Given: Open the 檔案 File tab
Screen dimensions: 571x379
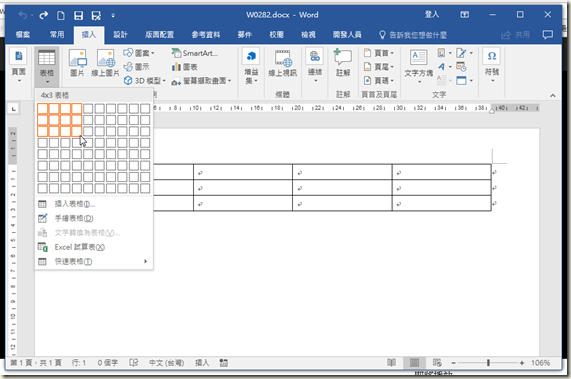Looking at the screenshot, I should [x=23, y=35].
